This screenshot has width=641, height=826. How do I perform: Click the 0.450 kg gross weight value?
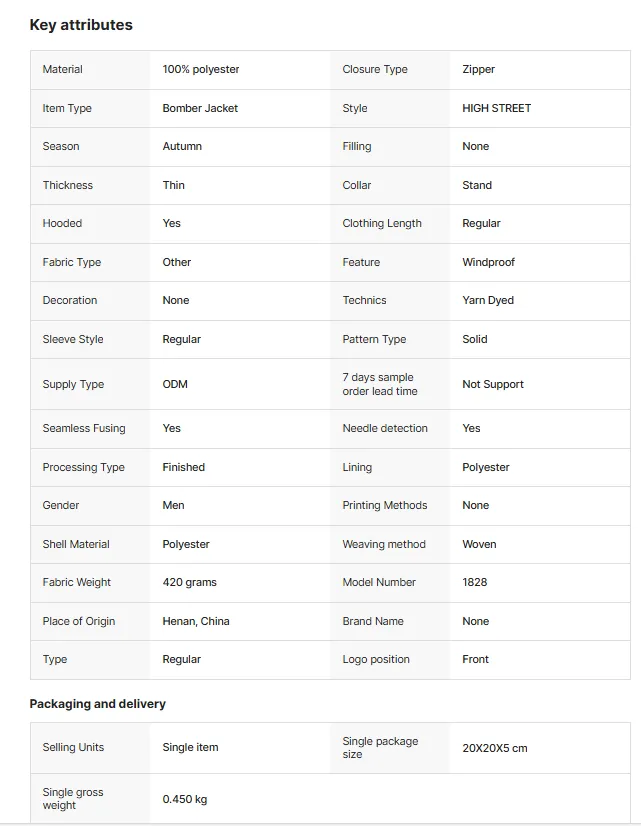[x=185, y=799]
